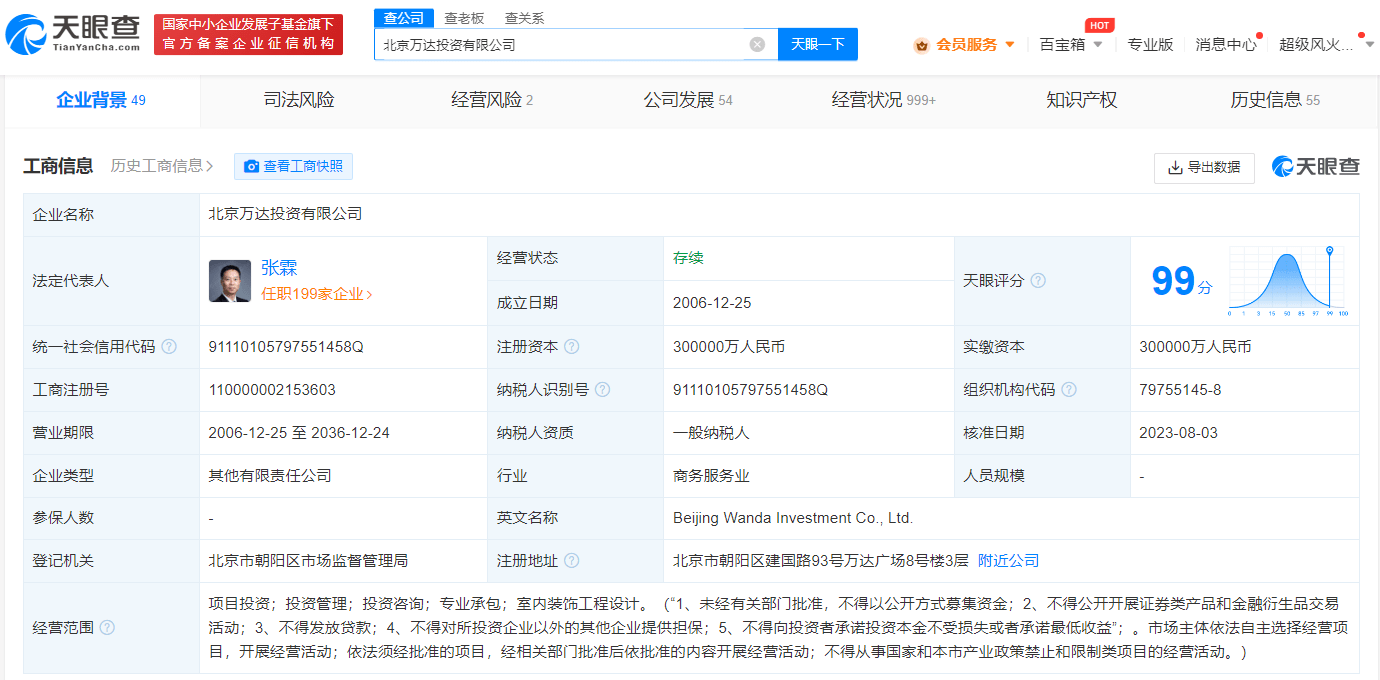Open the 知识产权 tab
The width and height of the screenshot is (1380, 680).
click(x=1081, y=100)
